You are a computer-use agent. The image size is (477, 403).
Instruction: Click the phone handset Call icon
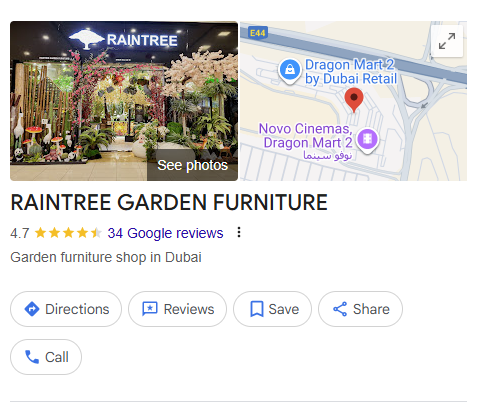32,357
